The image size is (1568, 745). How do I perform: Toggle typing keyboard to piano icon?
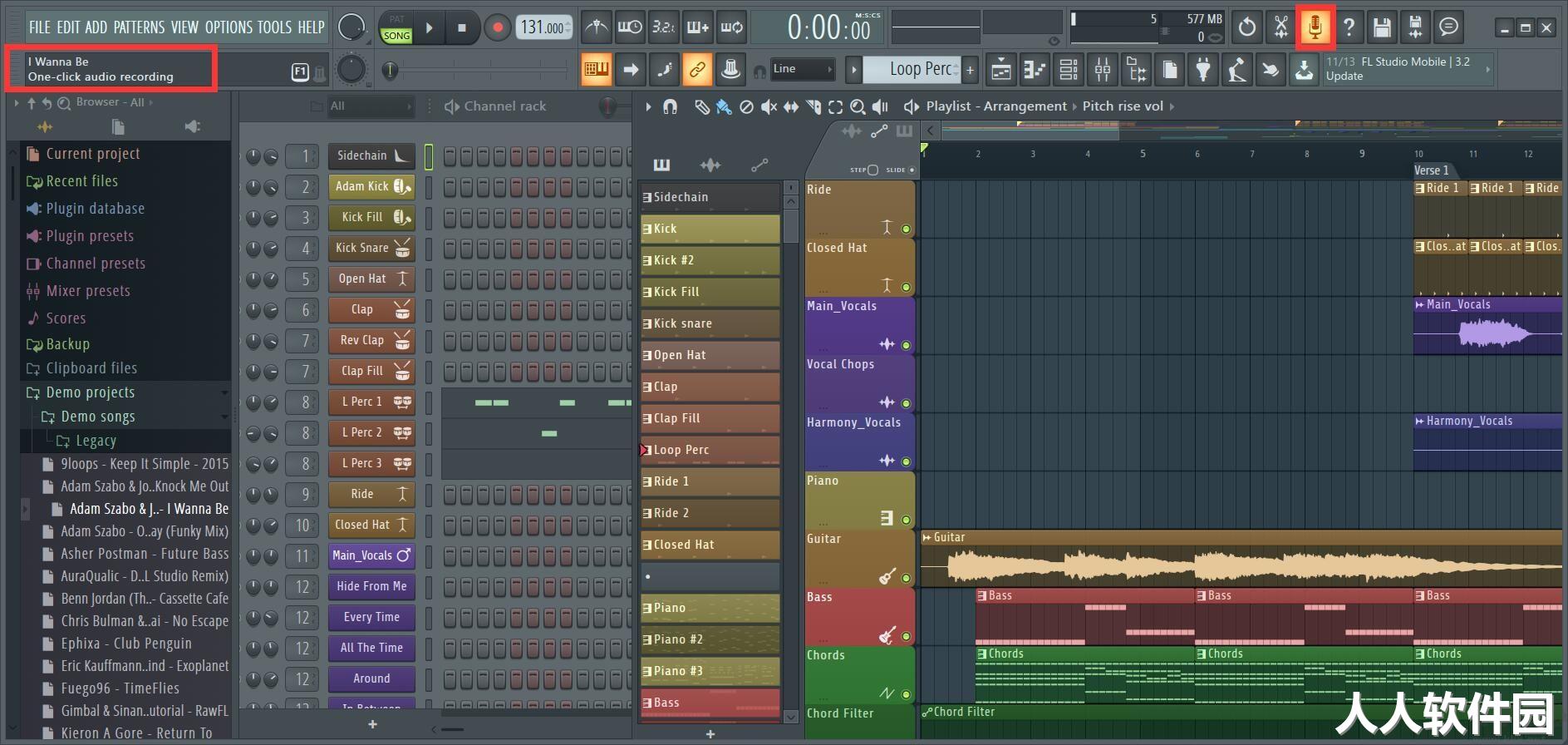596,70
